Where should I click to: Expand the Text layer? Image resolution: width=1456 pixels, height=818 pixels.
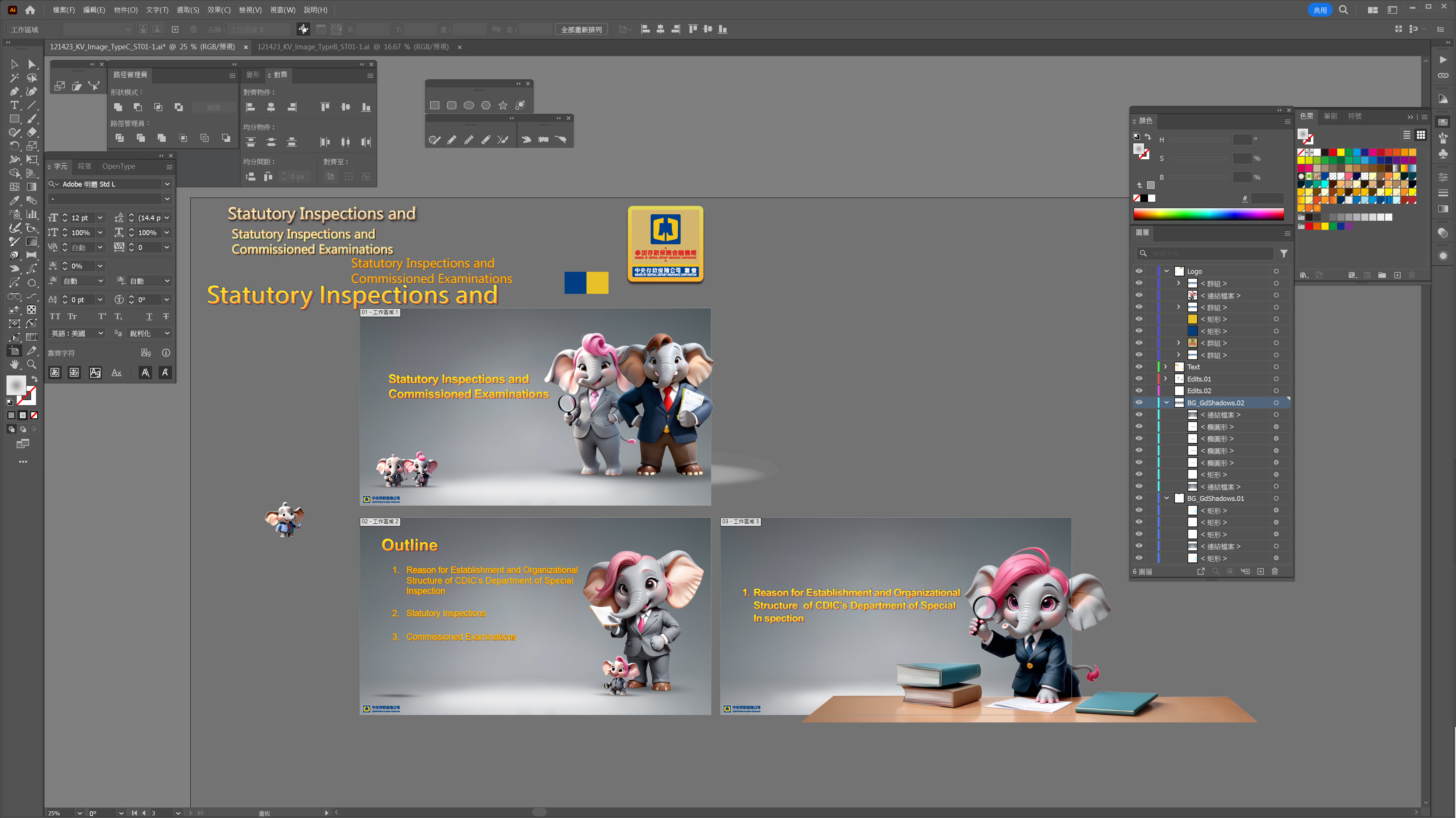pos(1166,367)
